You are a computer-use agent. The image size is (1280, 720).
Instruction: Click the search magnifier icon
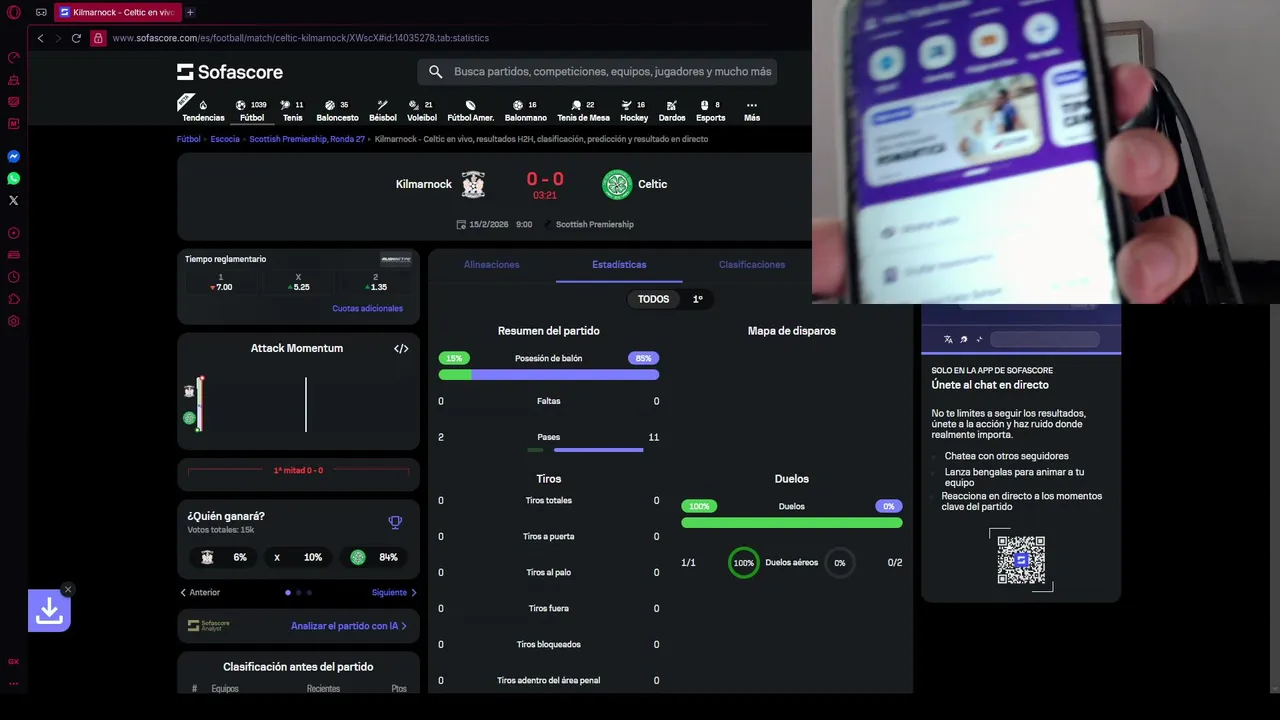click(x=435, y=72)
